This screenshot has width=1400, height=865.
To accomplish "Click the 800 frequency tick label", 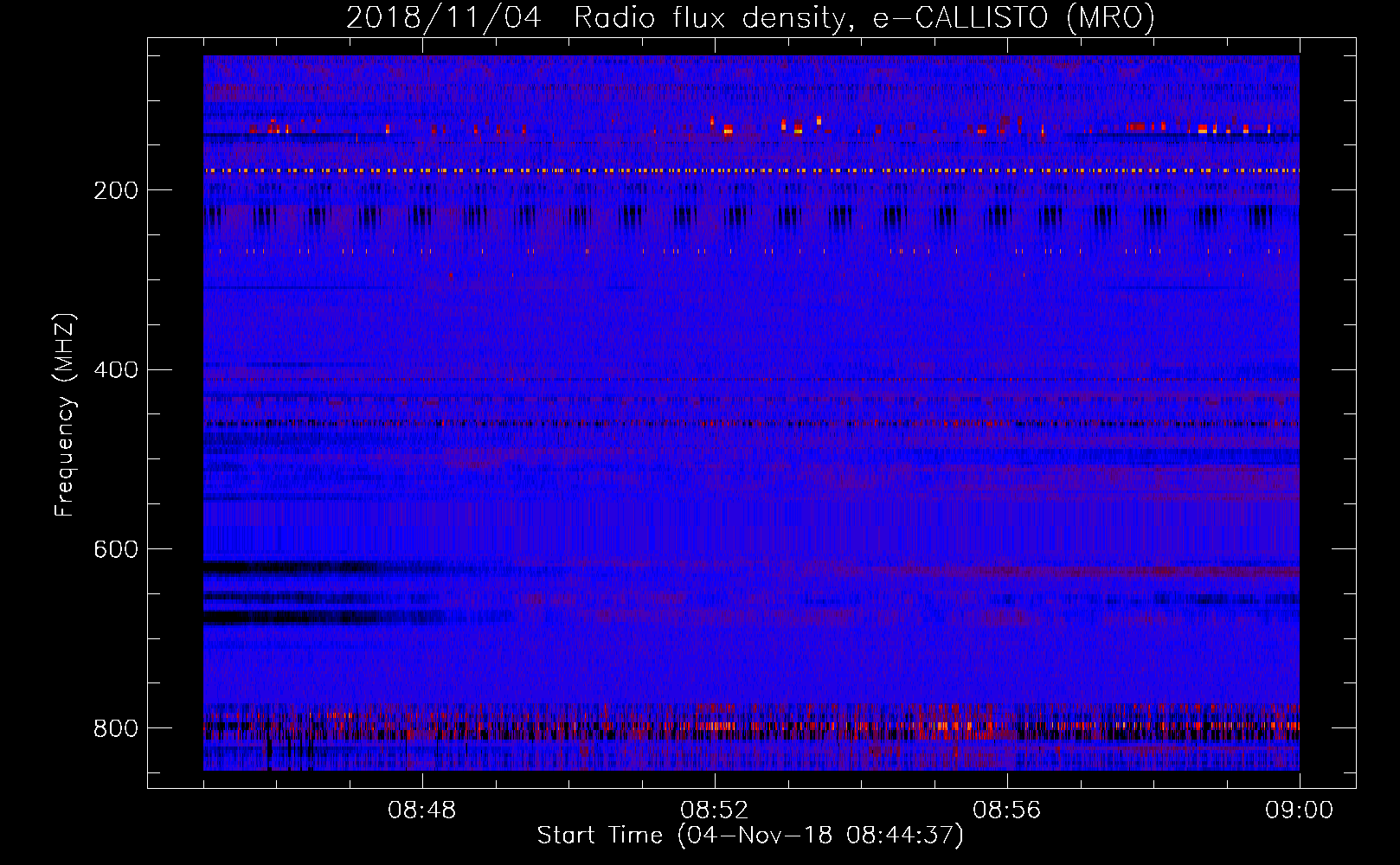I will point(116,728).
